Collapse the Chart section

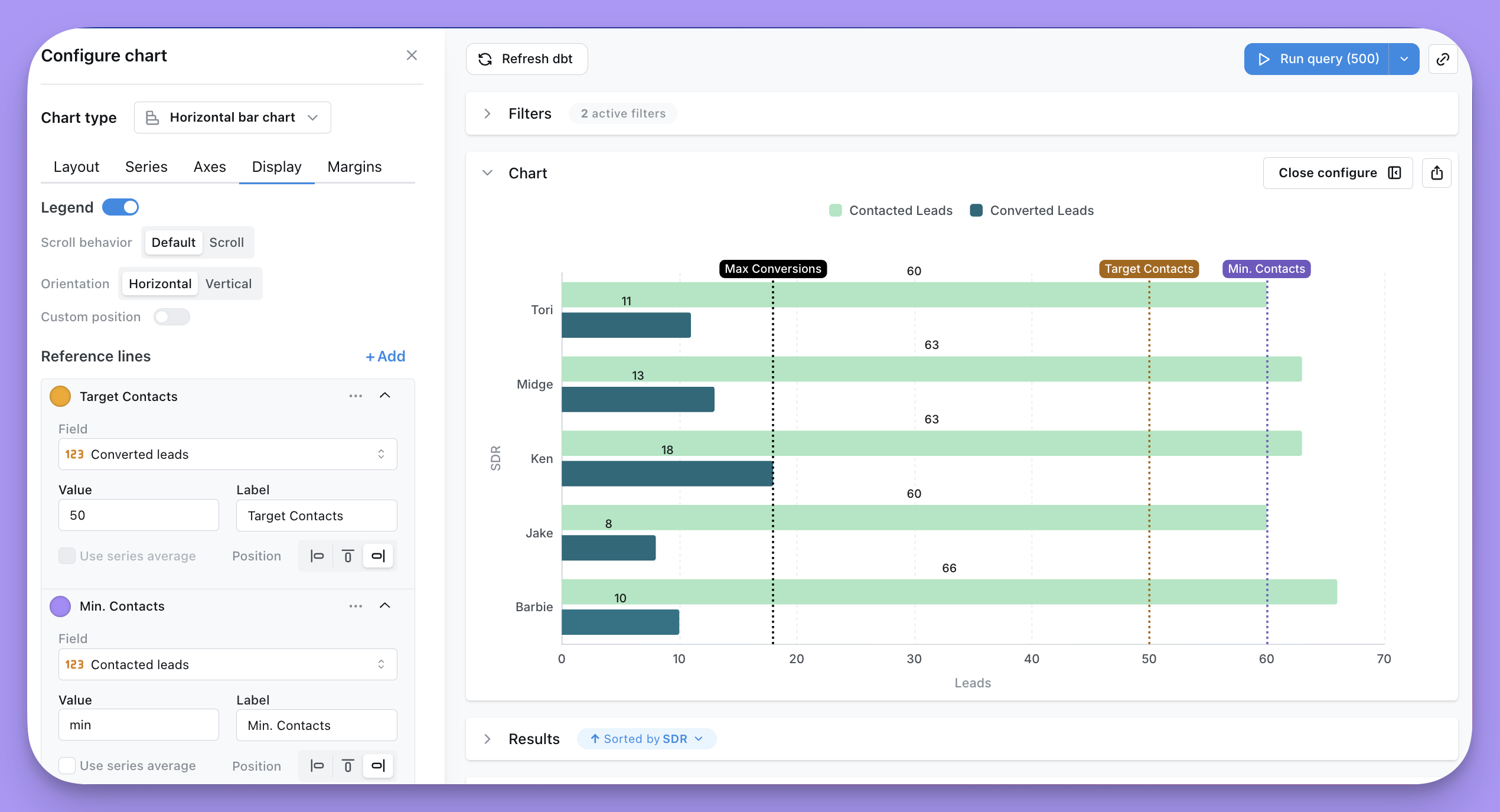coord(487,173)
